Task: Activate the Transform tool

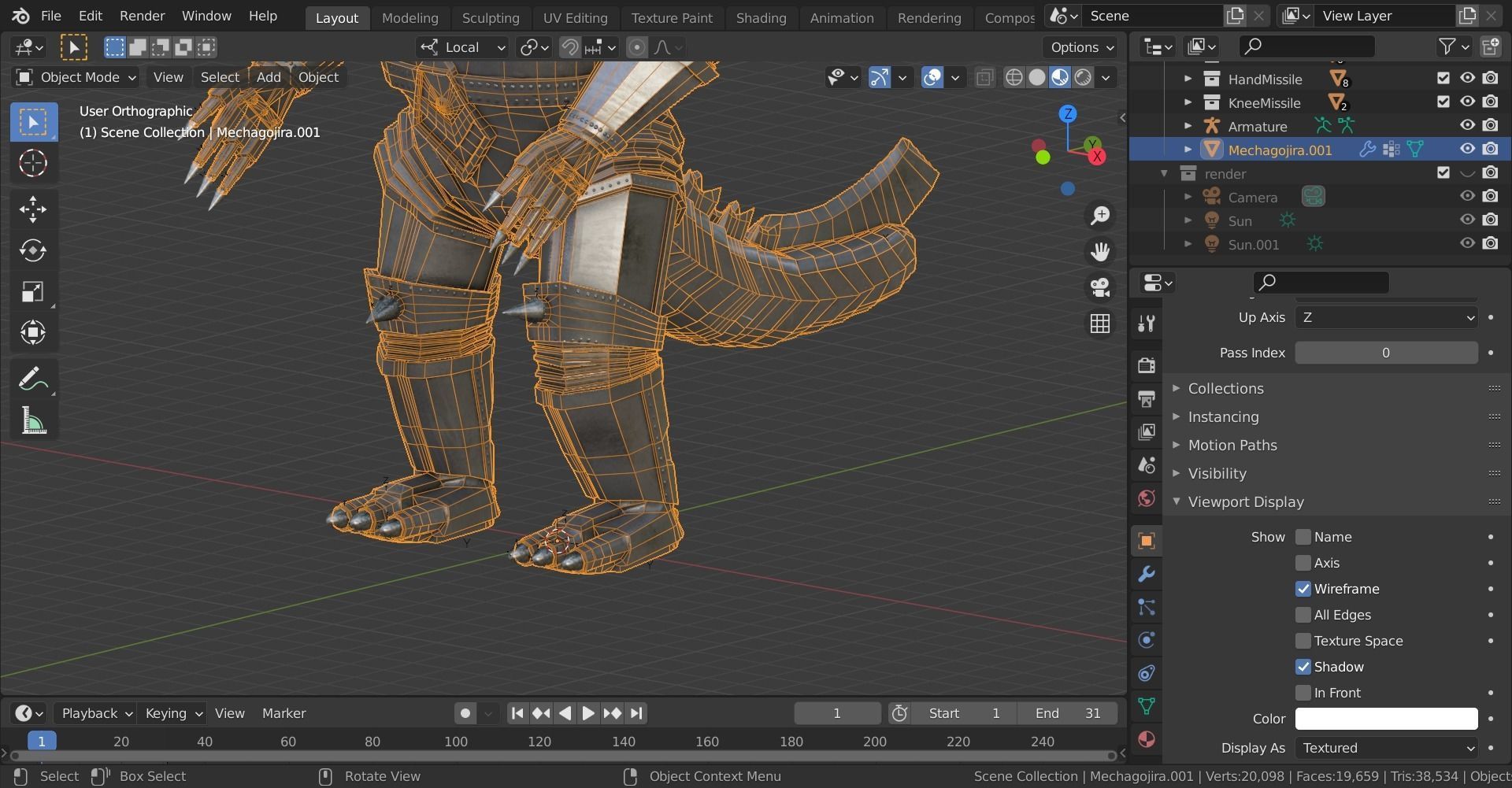Action: [x=33, y=332]
